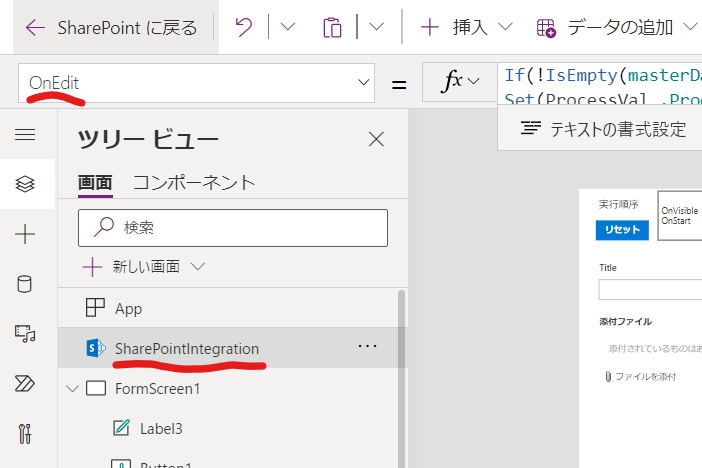Open the Media icon in the sidebar

pyautogui.click(x=25, y=334)
